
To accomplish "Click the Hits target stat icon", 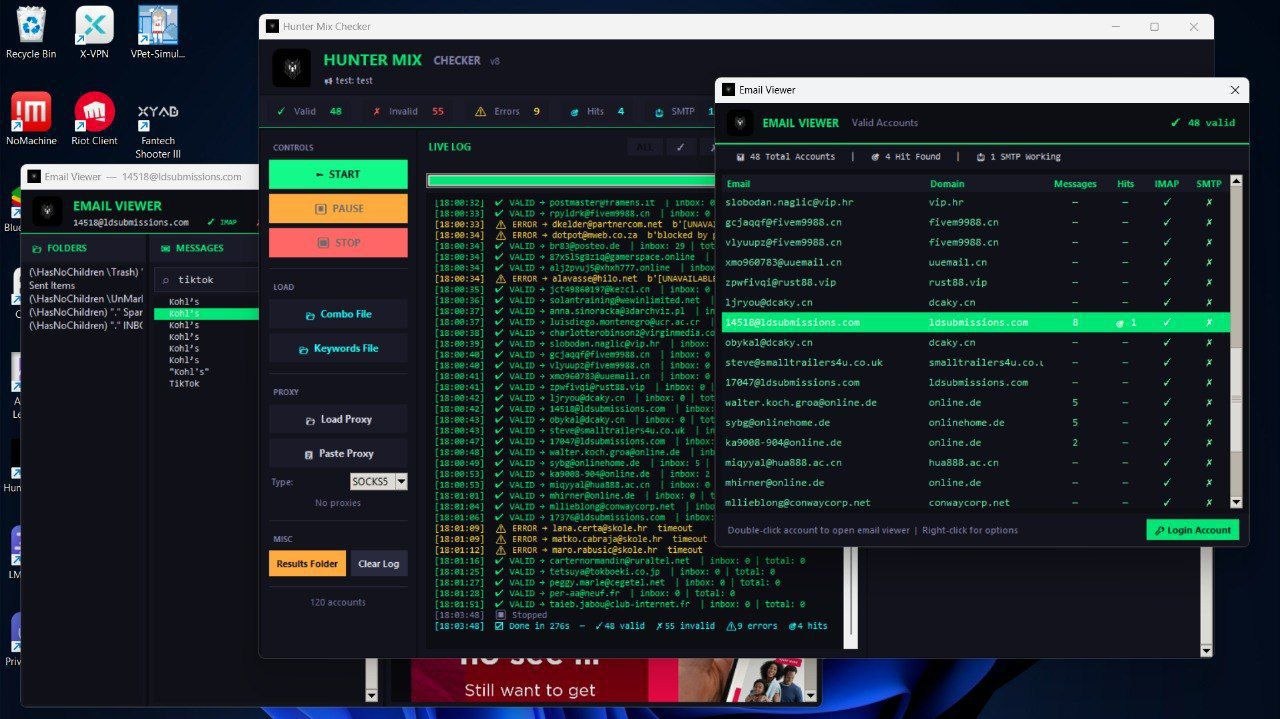I will pos(573,111).
